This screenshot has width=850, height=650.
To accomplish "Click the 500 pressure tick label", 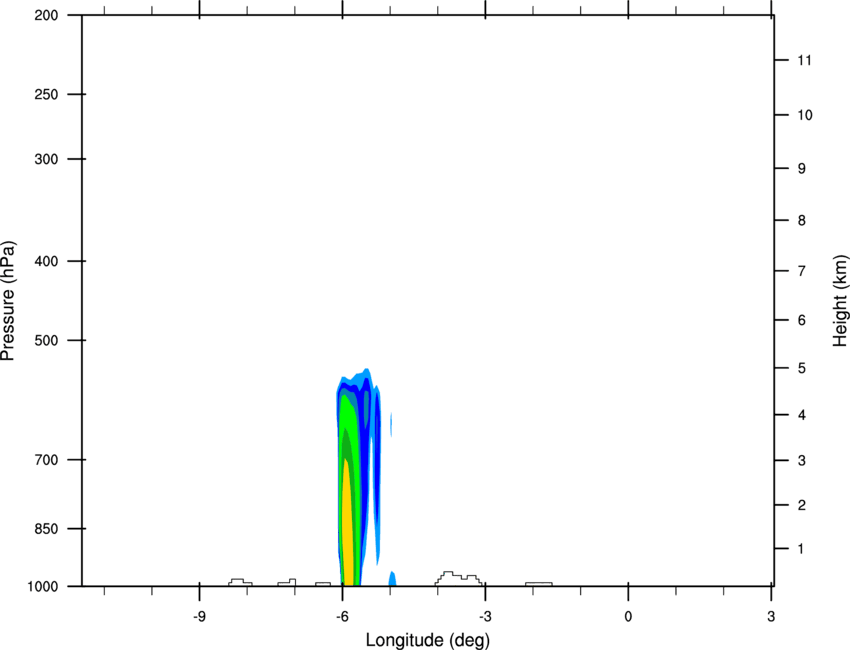I will coord(46,340).
